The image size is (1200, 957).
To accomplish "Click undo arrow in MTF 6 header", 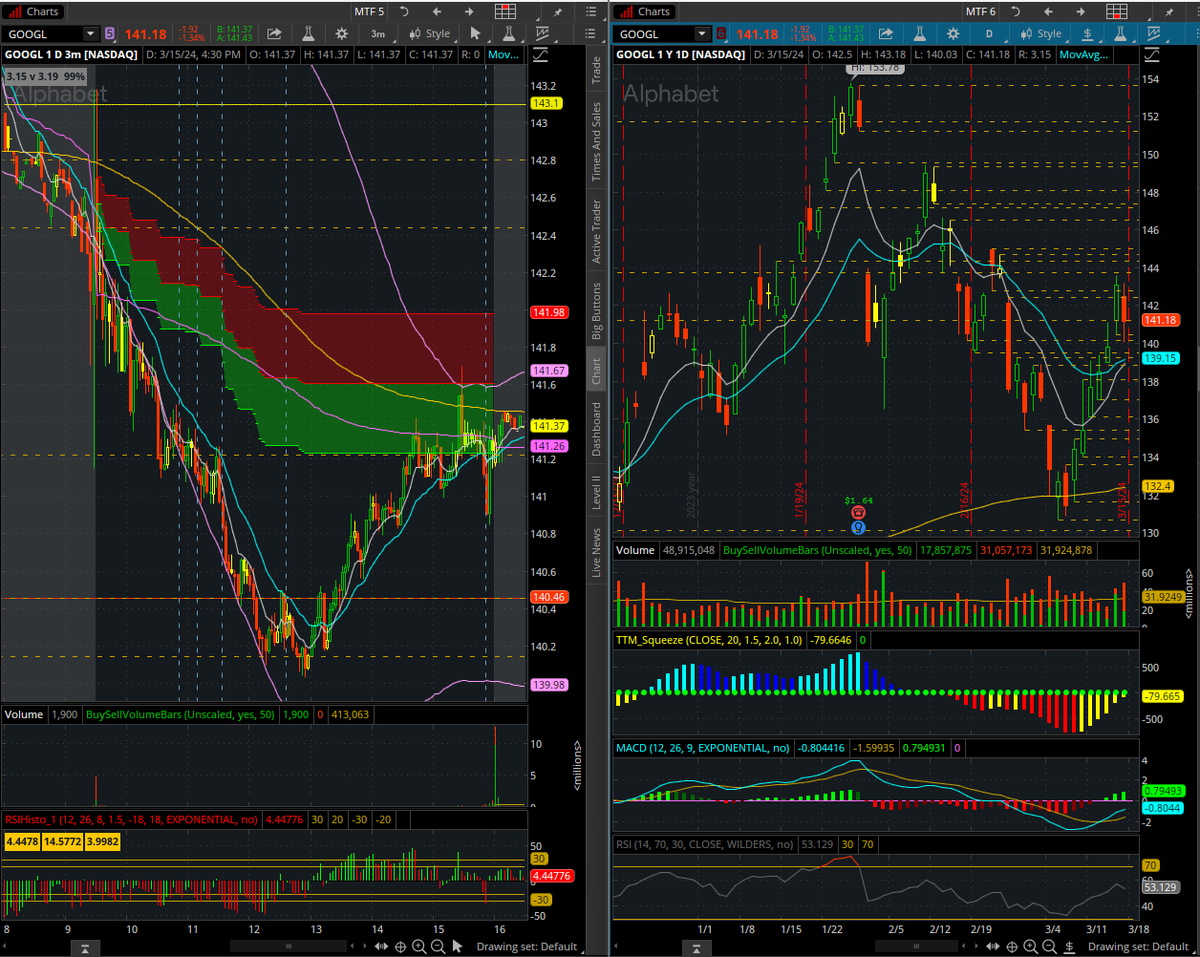I will coord(1014,12).
